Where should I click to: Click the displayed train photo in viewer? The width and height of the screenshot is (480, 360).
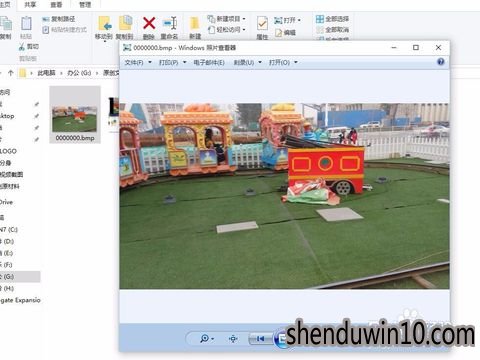click(284, 196)
